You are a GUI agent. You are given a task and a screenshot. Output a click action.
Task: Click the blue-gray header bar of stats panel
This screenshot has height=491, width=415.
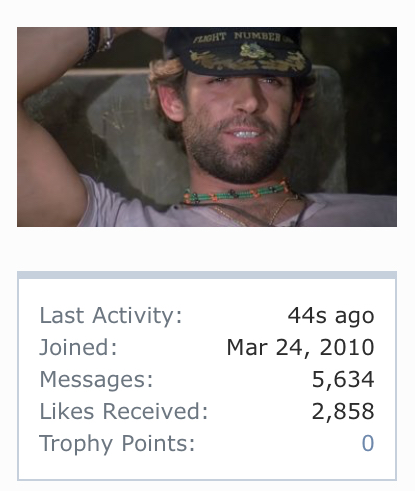[x=207, y=275]
